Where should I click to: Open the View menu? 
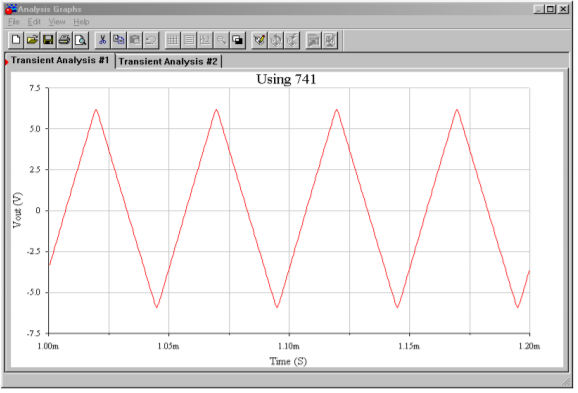pyautogui.click(x=57, y=22)
